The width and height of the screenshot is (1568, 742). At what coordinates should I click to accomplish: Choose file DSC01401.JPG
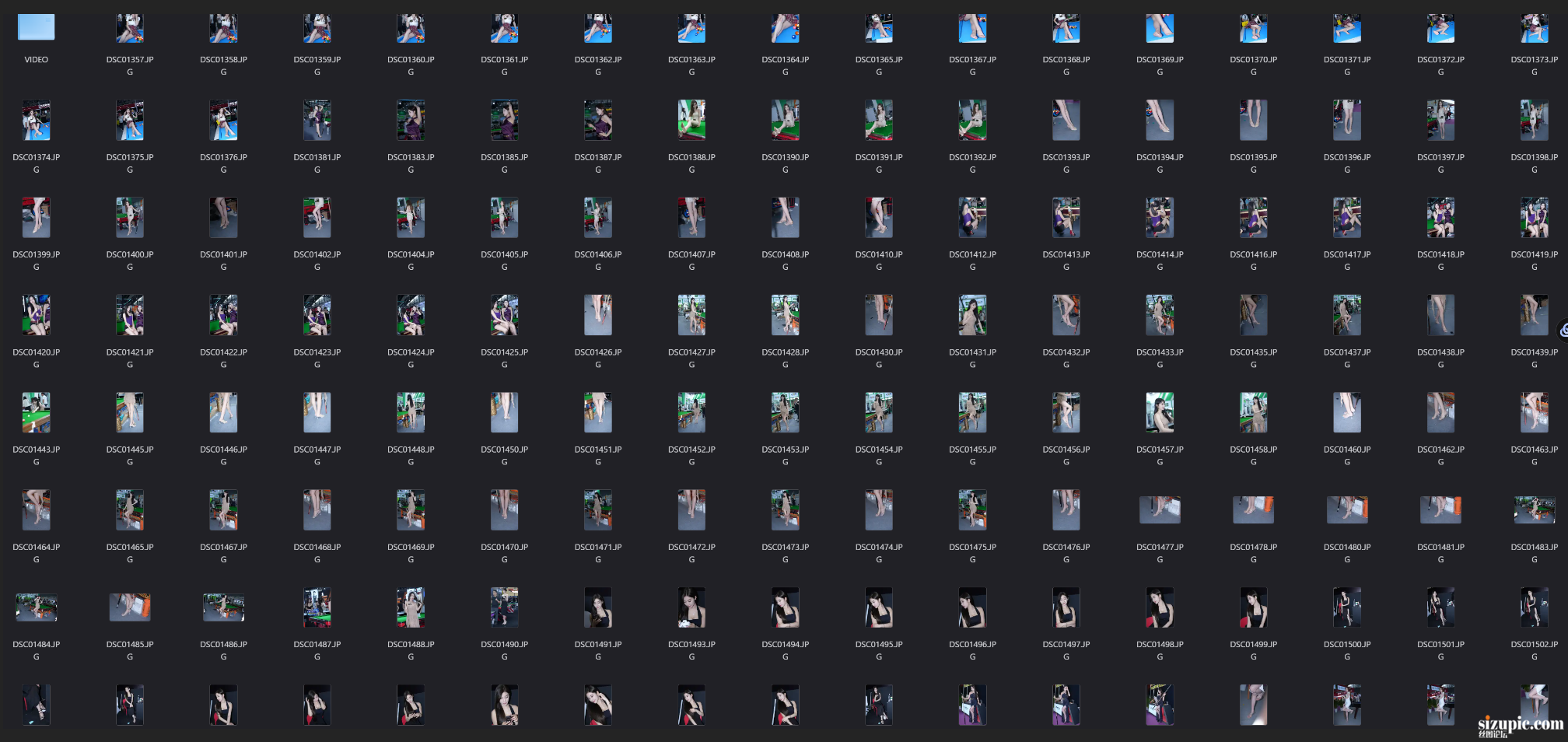(223, 217)
